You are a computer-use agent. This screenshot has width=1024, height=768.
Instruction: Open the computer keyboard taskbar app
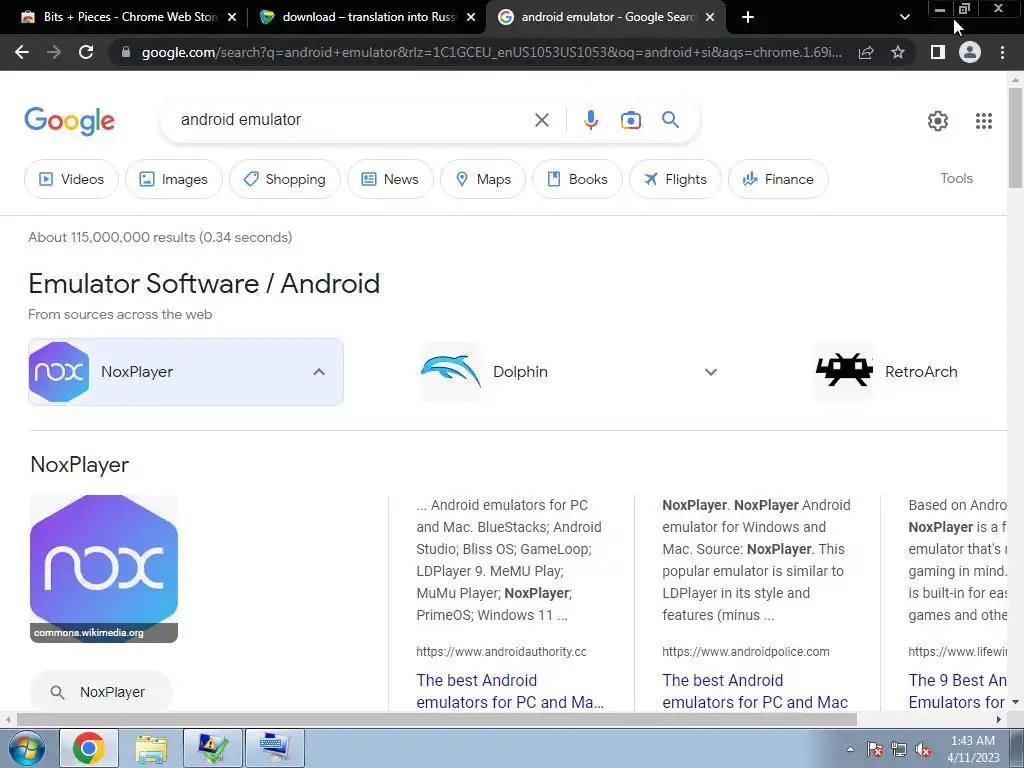(x=275, y=748)
